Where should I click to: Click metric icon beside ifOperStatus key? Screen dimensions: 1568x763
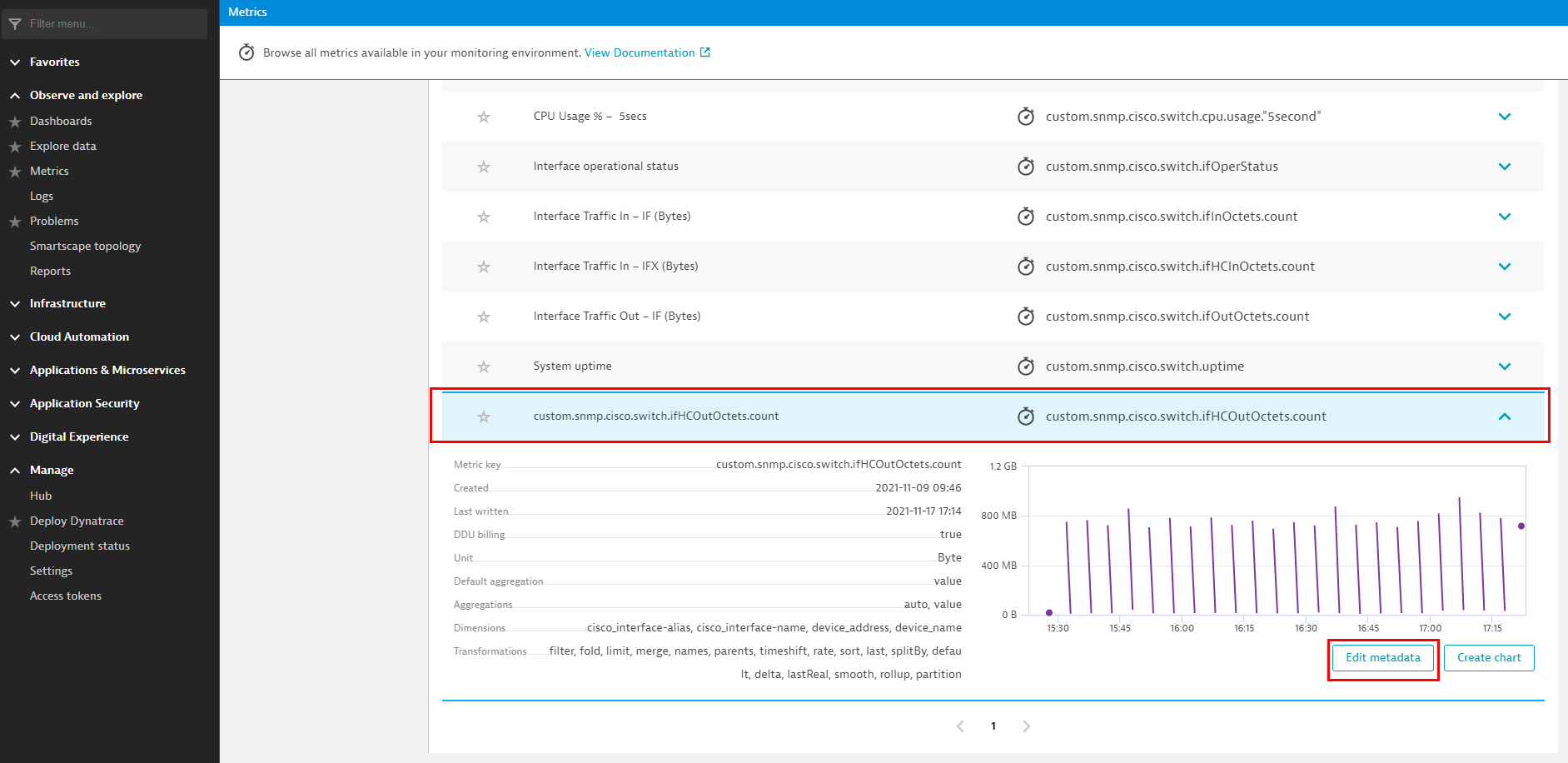point(1026,167)
